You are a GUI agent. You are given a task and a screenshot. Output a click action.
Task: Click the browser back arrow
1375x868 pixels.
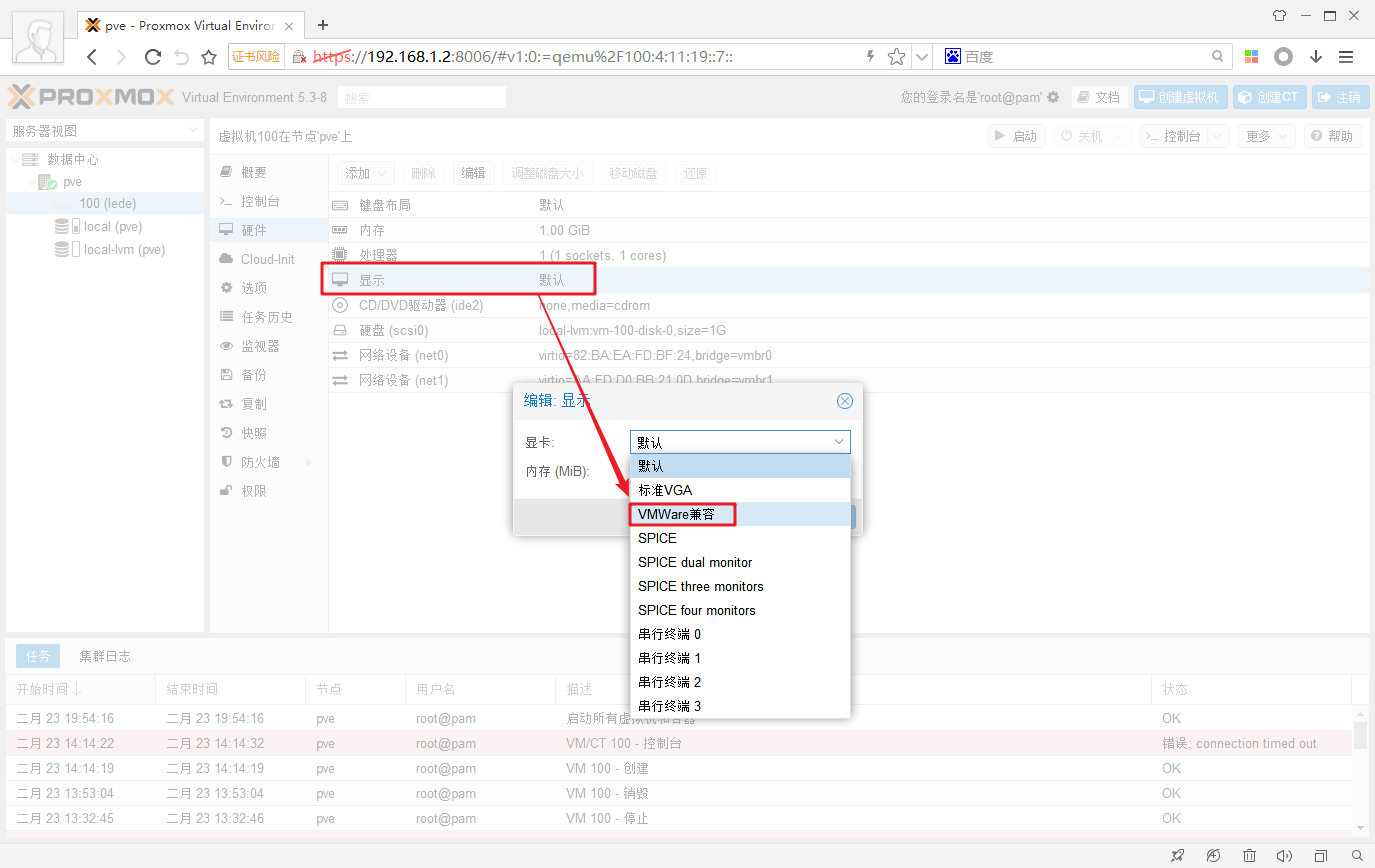tap(92, 57)
